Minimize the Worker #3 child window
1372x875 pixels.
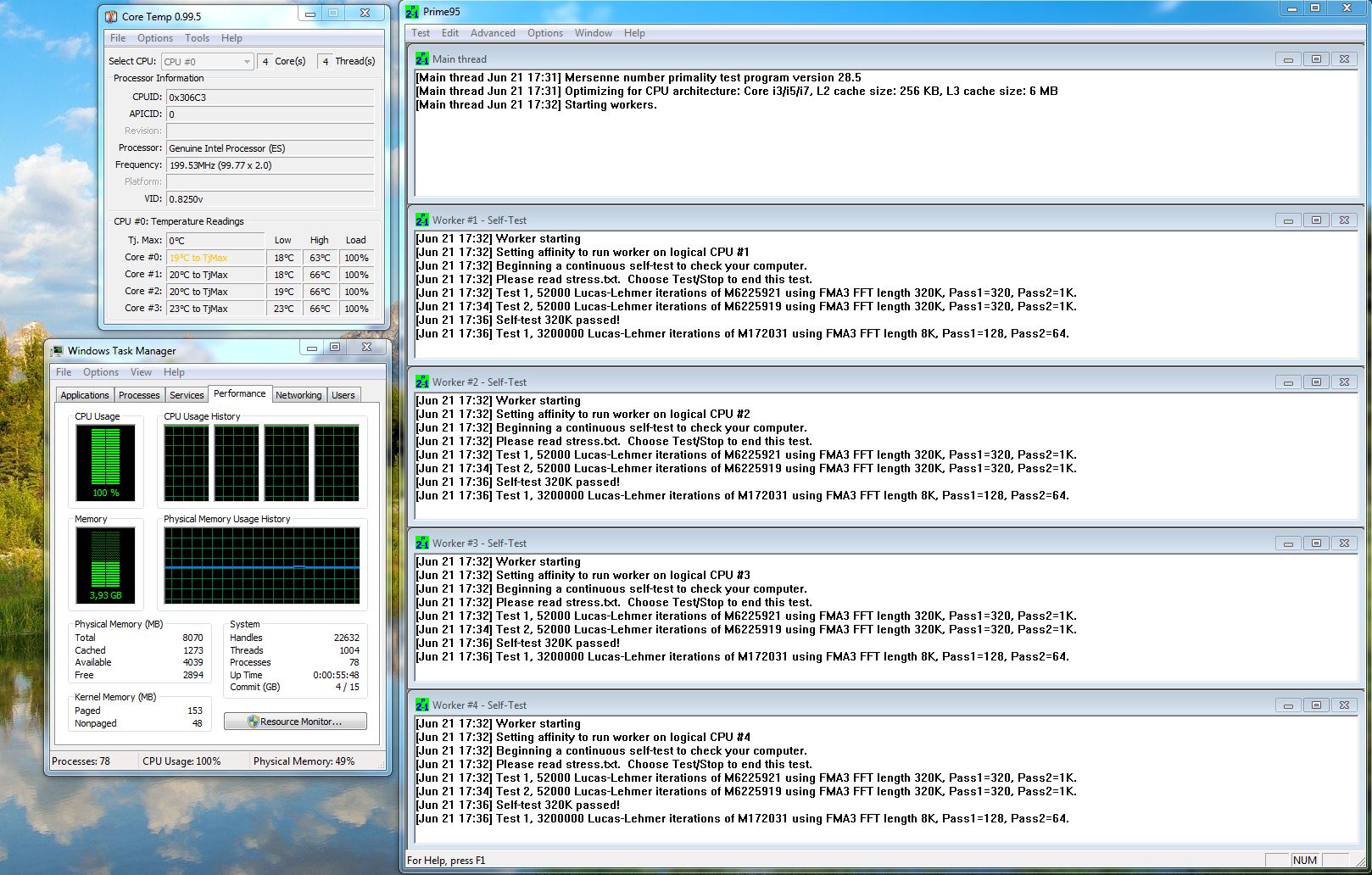(x=1288, y=543)
